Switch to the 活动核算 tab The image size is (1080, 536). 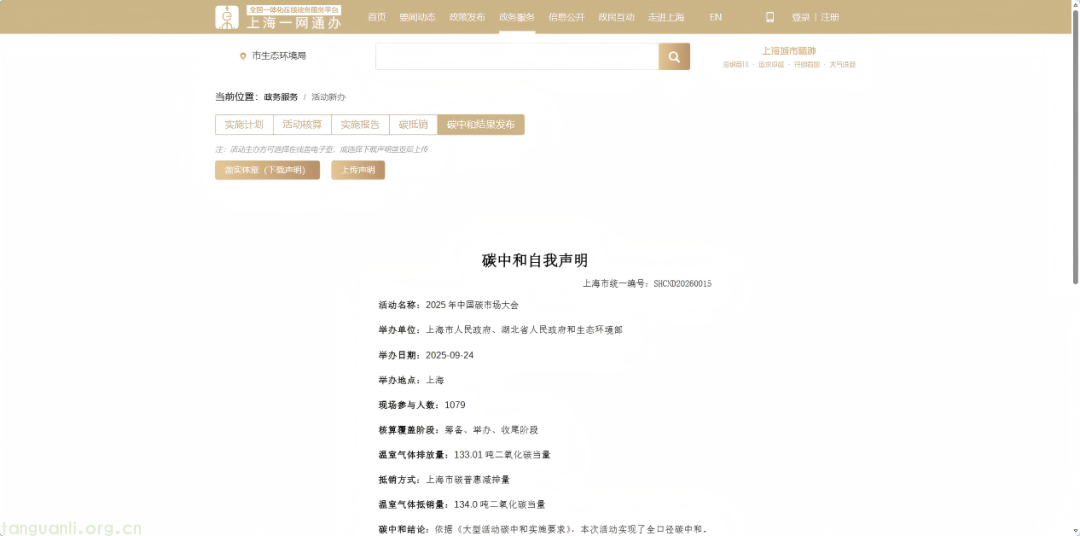[x=302, y=125]
